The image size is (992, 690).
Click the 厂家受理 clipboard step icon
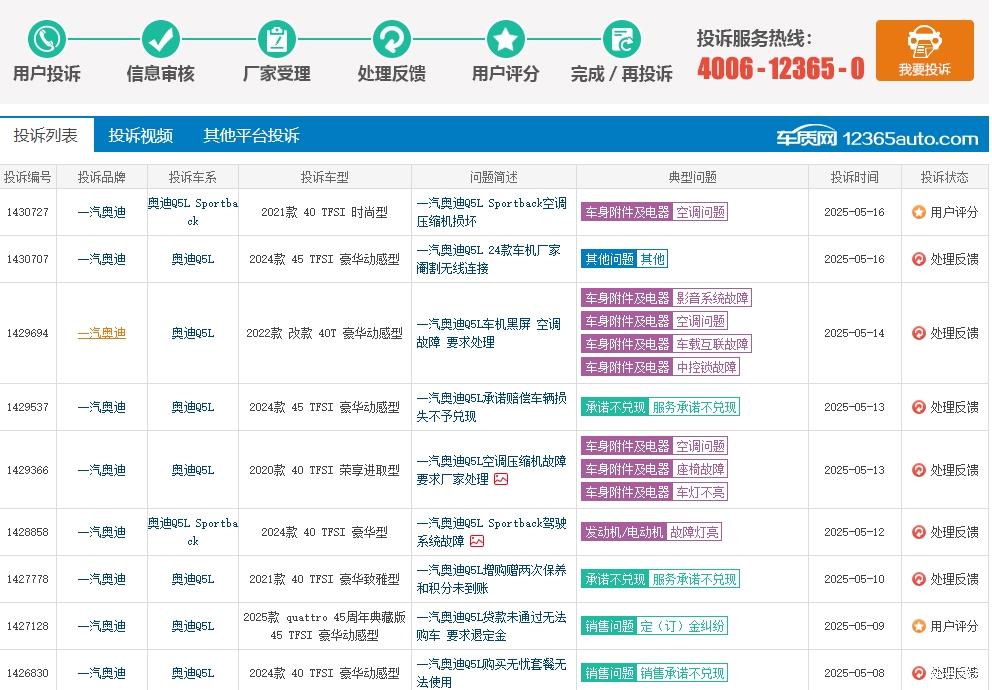point(276,39)
